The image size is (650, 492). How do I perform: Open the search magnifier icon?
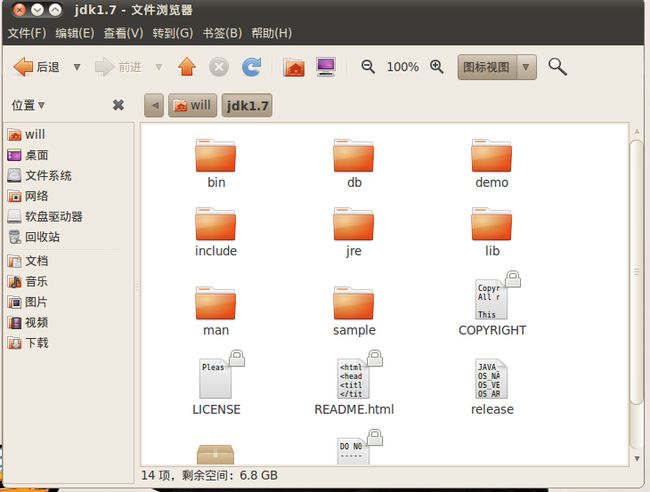tap(557, 67)
